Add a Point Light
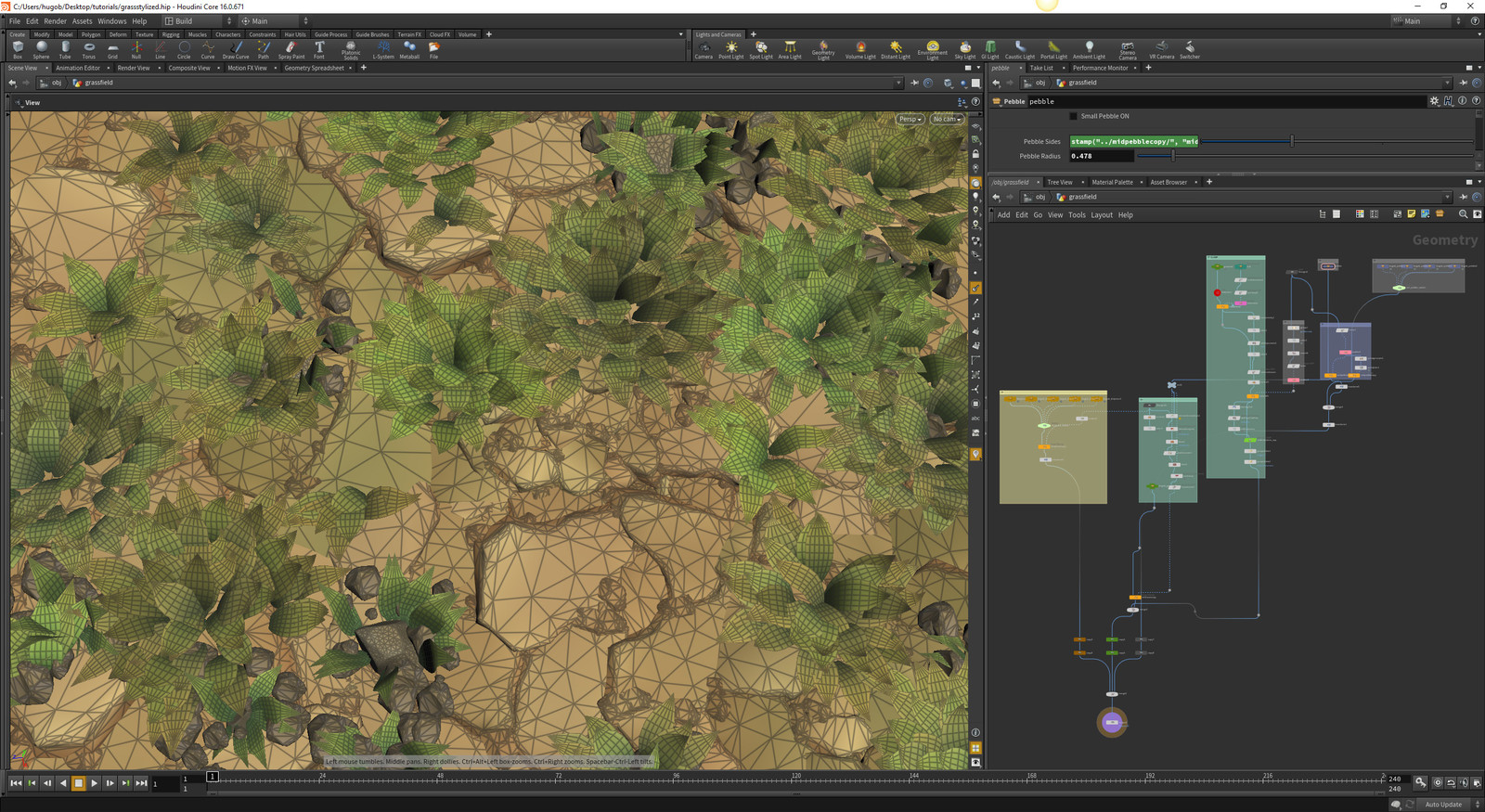 (731, 49)
